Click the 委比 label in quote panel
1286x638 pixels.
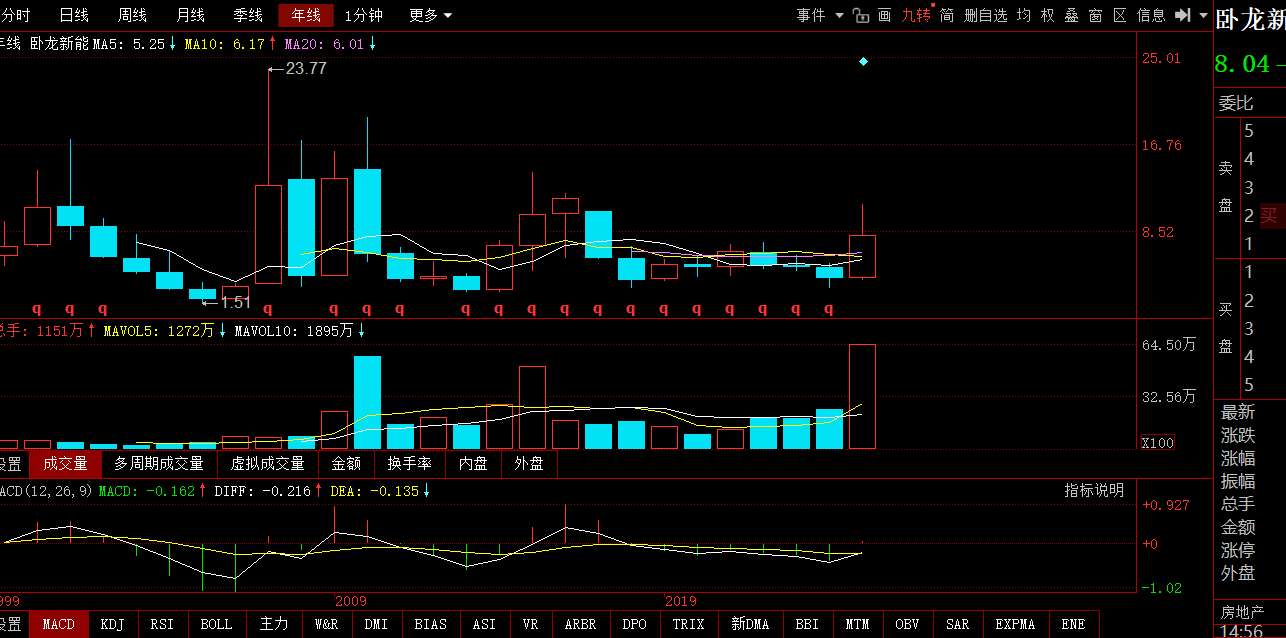pos(1236,103)
